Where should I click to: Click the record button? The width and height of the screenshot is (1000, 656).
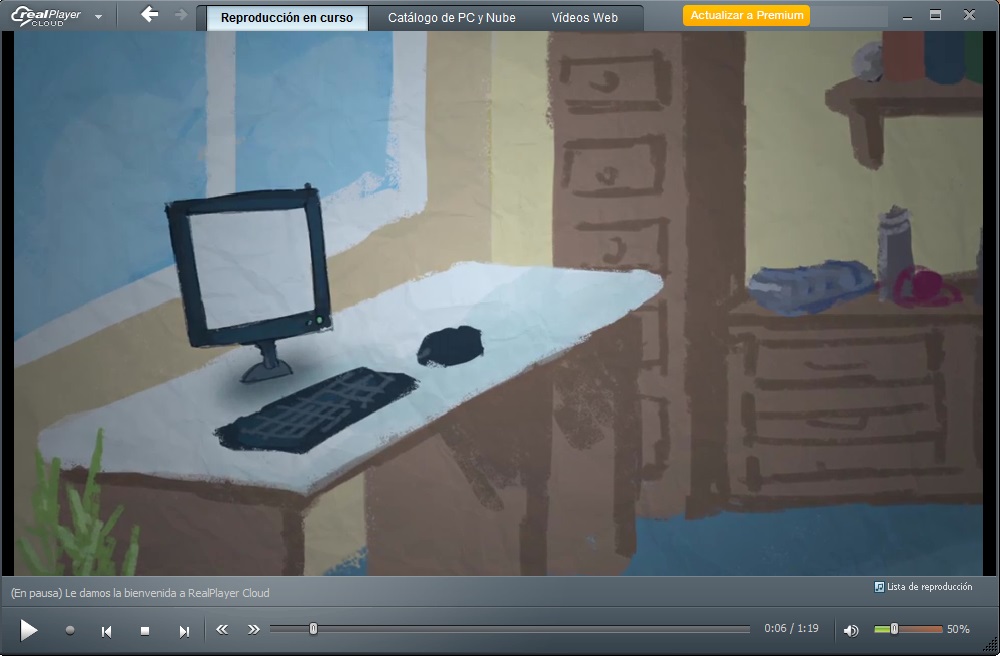pyautogui.click(x=70, y=630)
